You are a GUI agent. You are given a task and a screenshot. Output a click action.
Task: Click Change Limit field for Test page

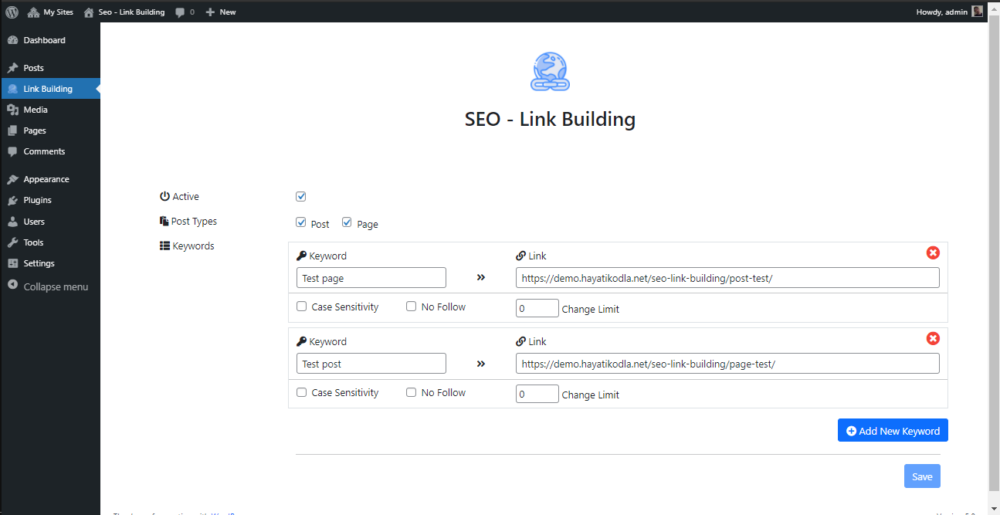click(x=537, y=308)
